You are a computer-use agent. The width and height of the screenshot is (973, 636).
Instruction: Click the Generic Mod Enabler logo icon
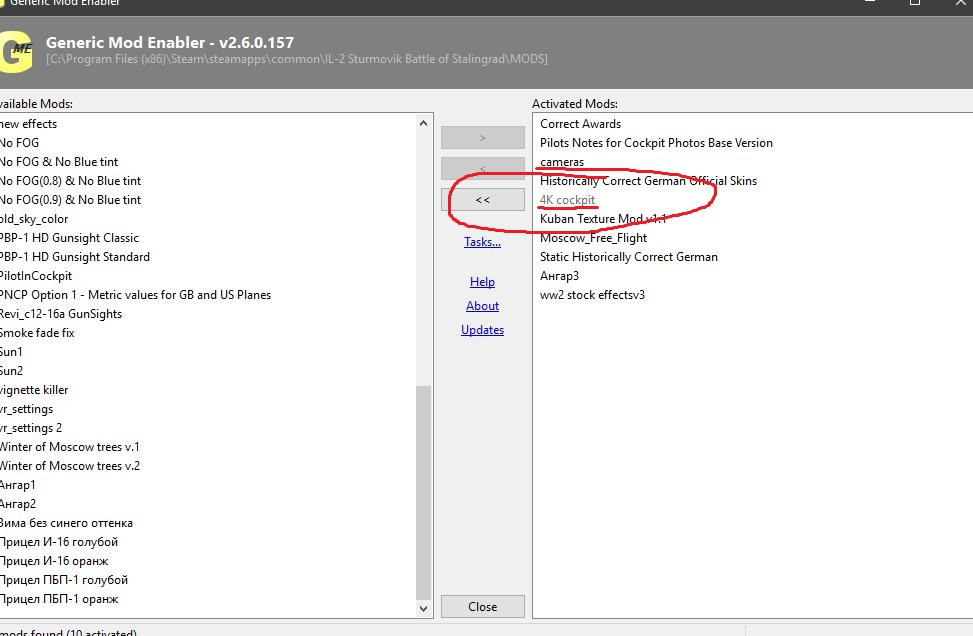click(x=16, y=52)
